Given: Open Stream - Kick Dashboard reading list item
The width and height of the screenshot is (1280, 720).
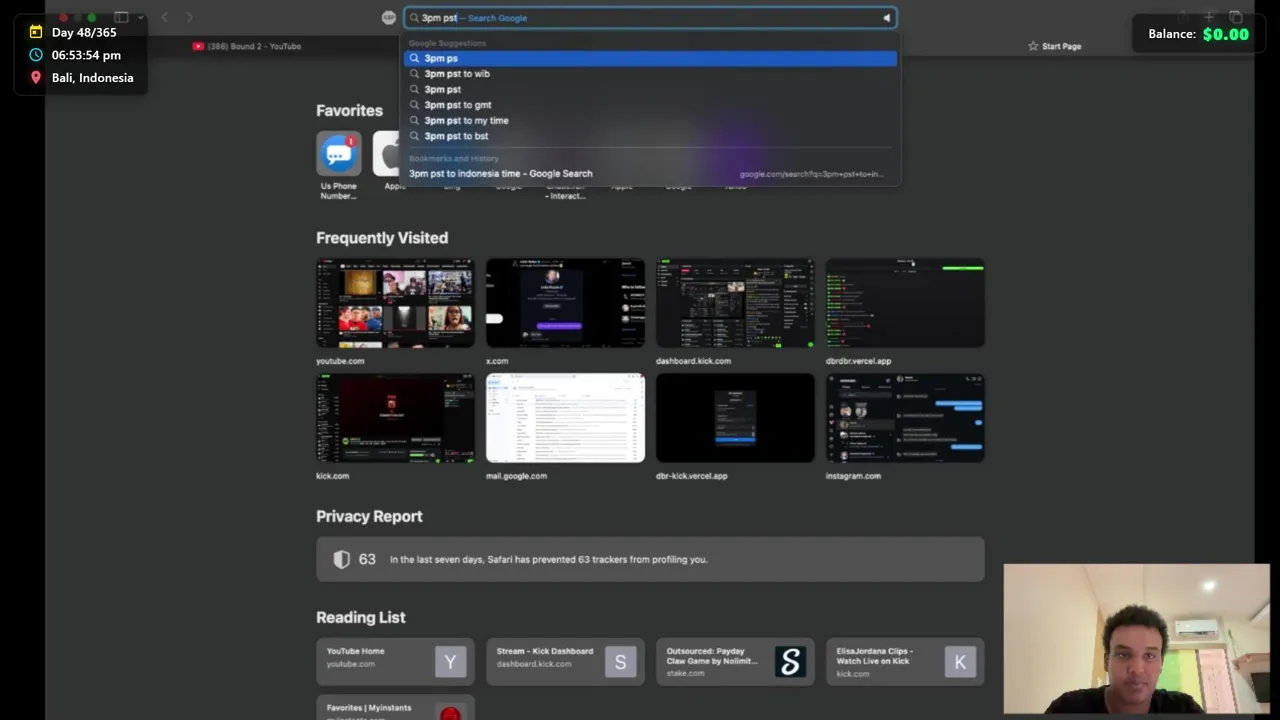Looking at the screenshot, I should (565, 661).
